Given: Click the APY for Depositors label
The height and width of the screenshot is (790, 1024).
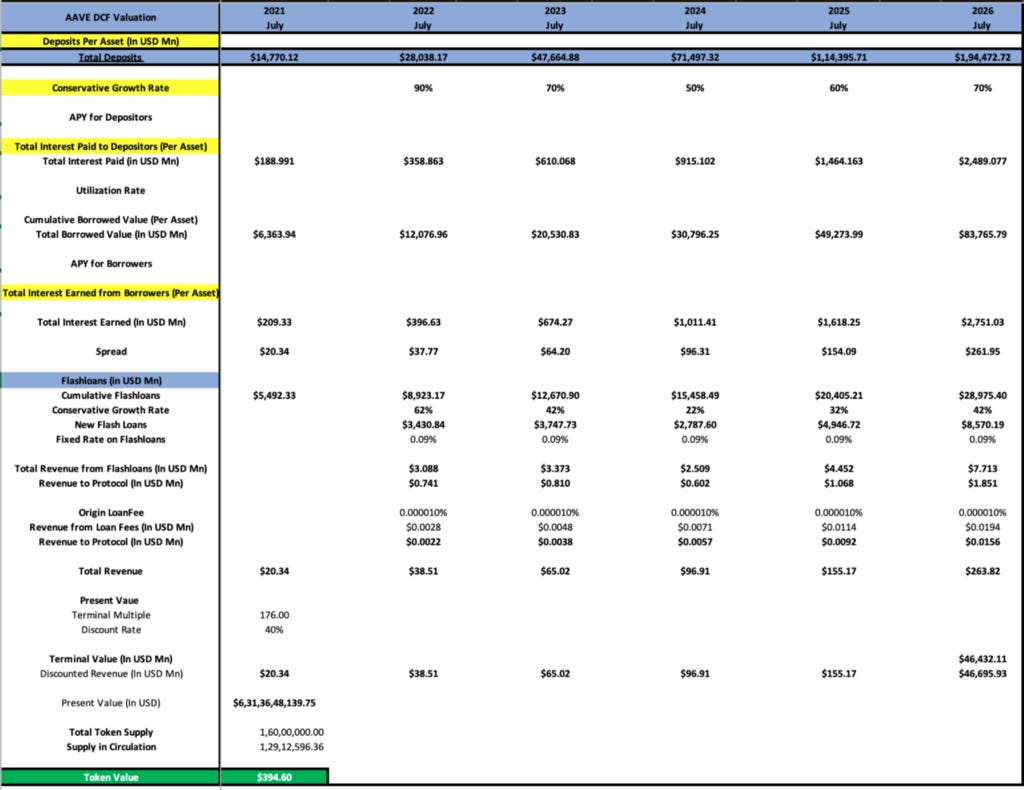Looking at the screenshot, I should (110, 118).
